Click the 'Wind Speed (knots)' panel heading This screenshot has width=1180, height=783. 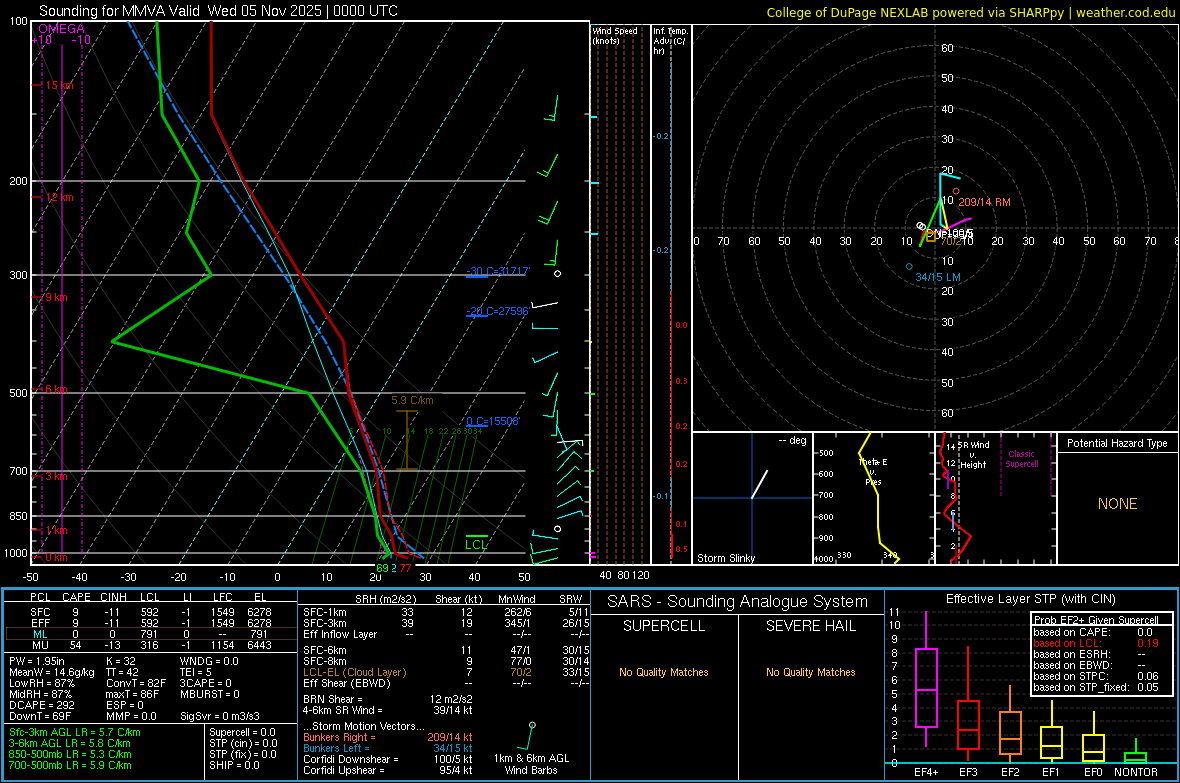coord(615,35)
